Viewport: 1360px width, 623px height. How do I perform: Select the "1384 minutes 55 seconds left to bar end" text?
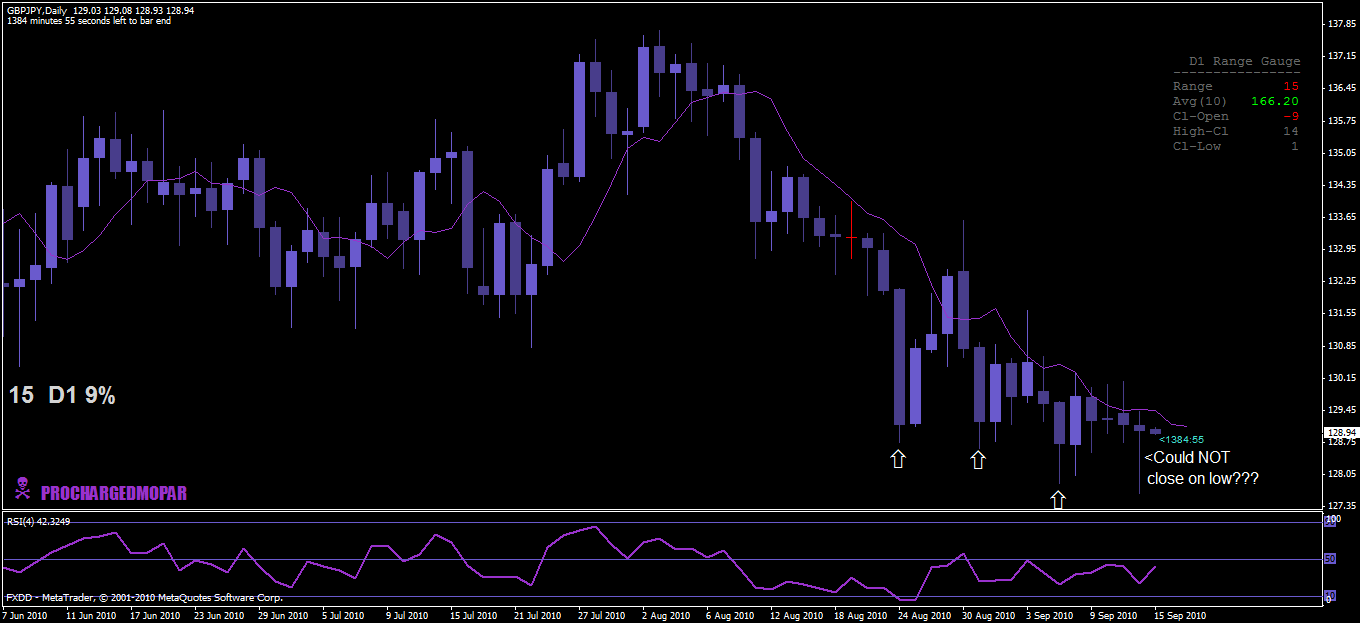(89, 21)
